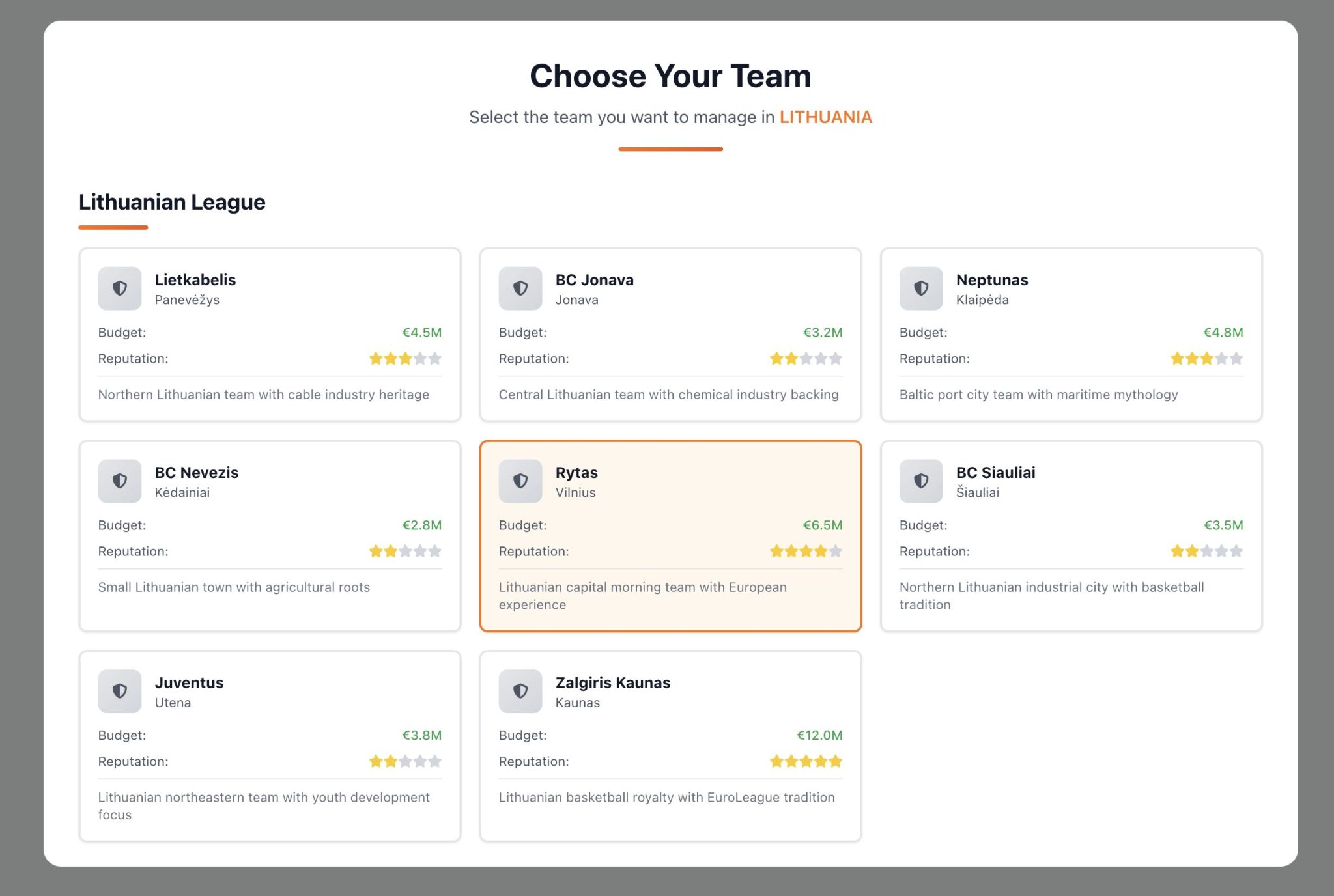Click the LITHUANIA country link in subtitle
The height and width of the screenshot is (896, 1334).
coord(825,117)
